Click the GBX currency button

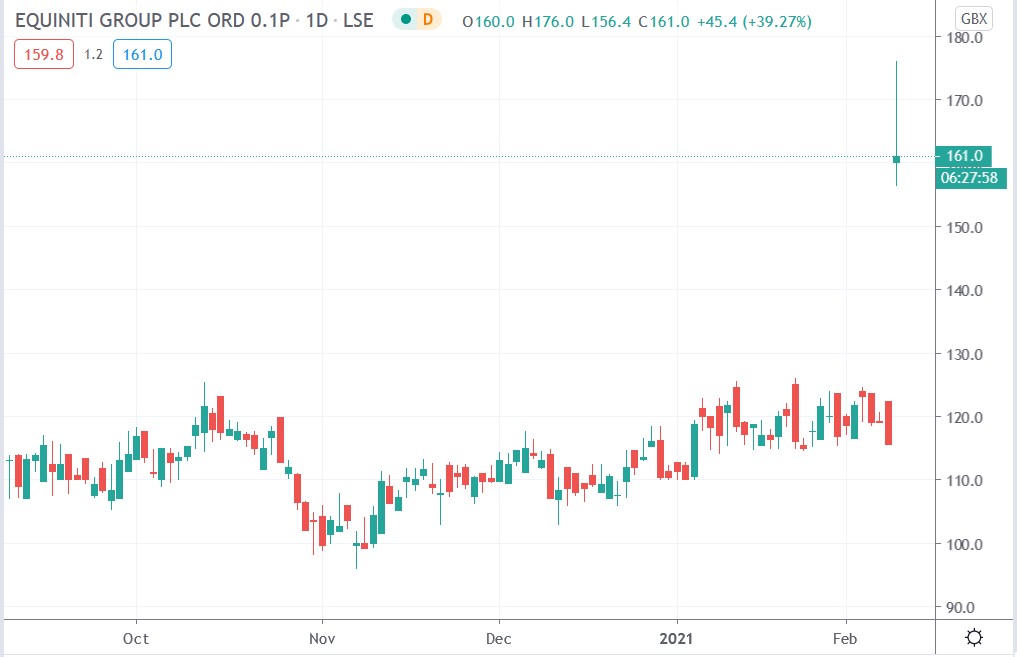pyautogui.click(x=974, y=19)
